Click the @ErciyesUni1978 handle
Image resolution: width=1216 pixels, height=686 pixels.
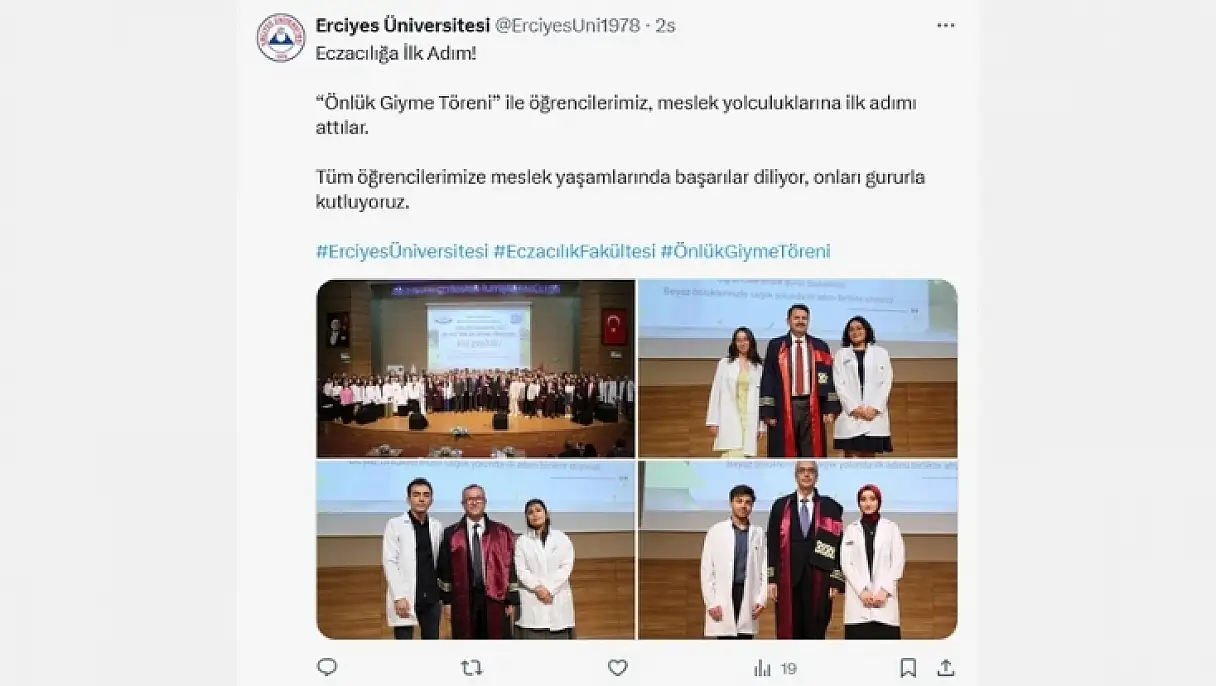pos(567,25)
